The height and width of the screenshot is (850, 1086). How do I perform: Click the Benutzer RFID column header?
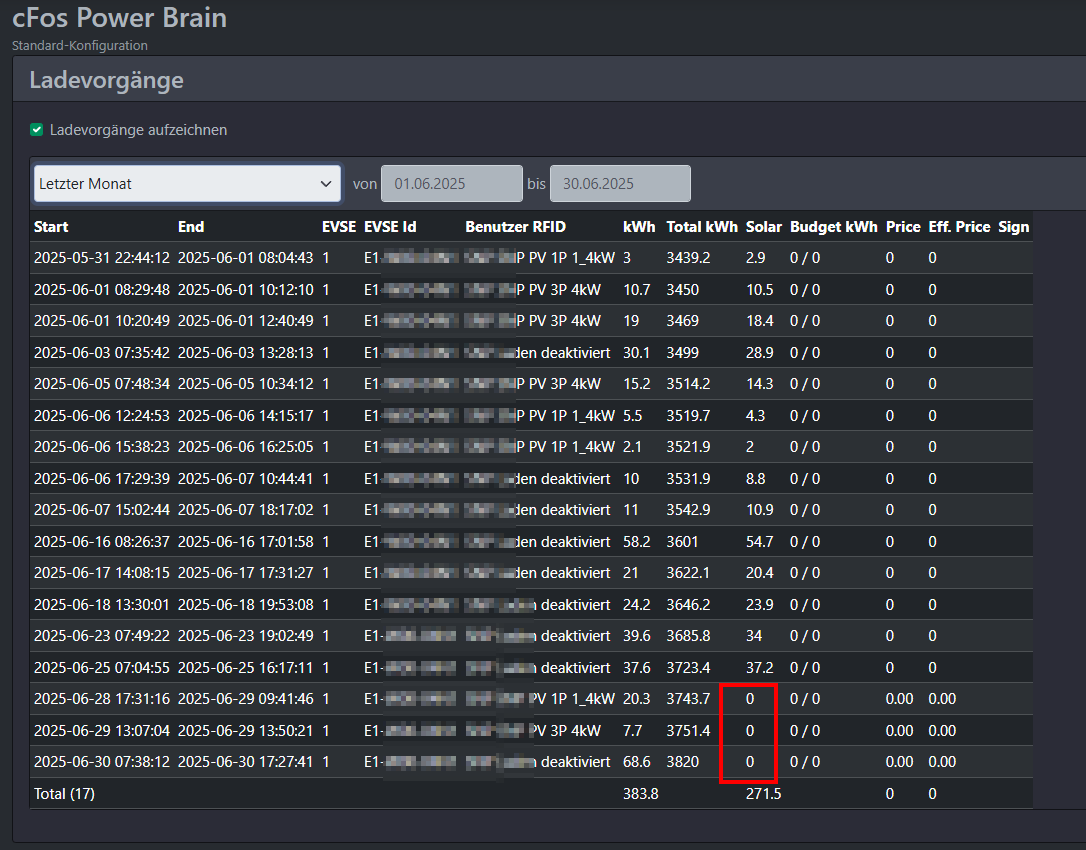[515, 227]
